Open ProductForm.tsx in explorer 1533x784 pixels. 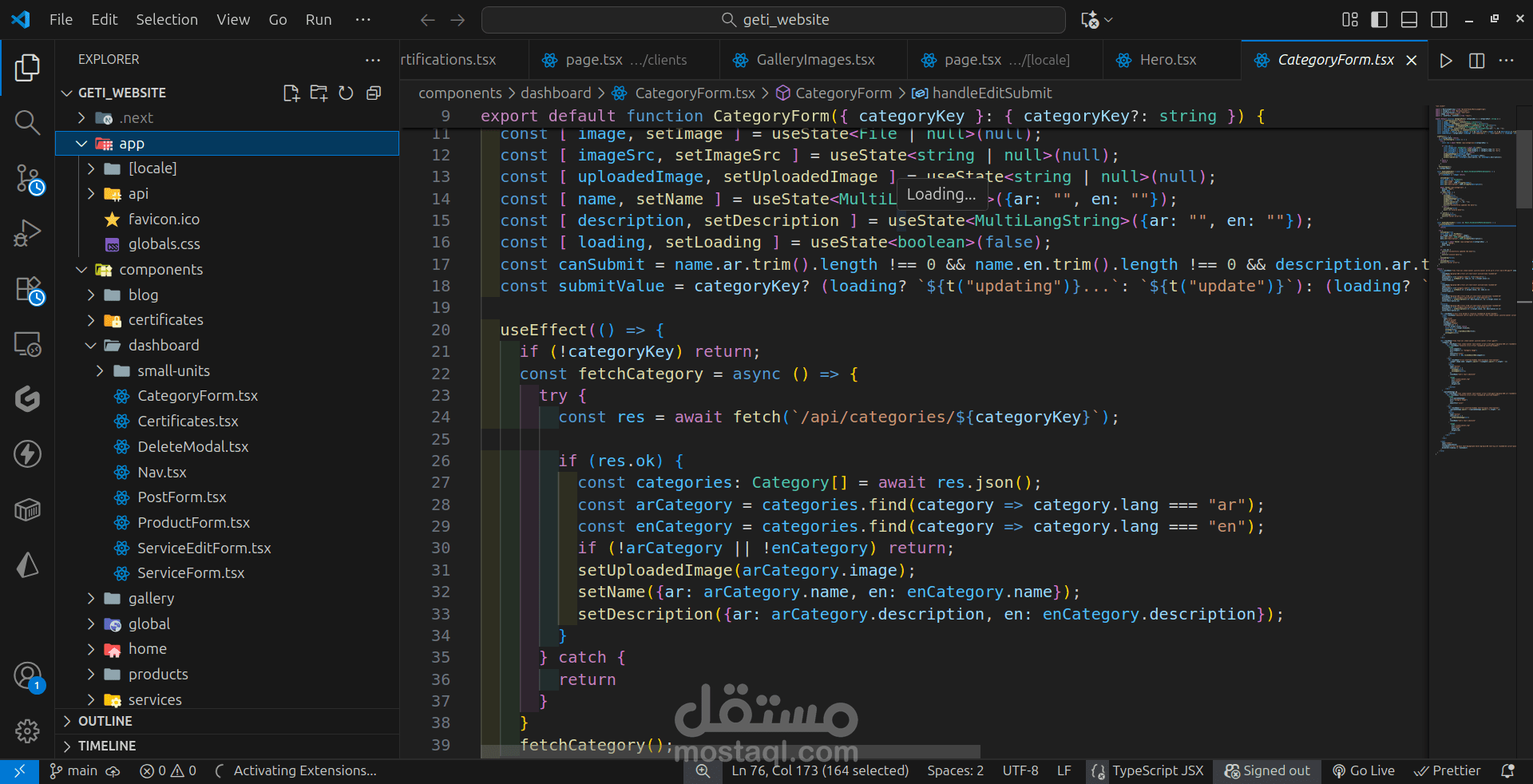coord(193,523)
